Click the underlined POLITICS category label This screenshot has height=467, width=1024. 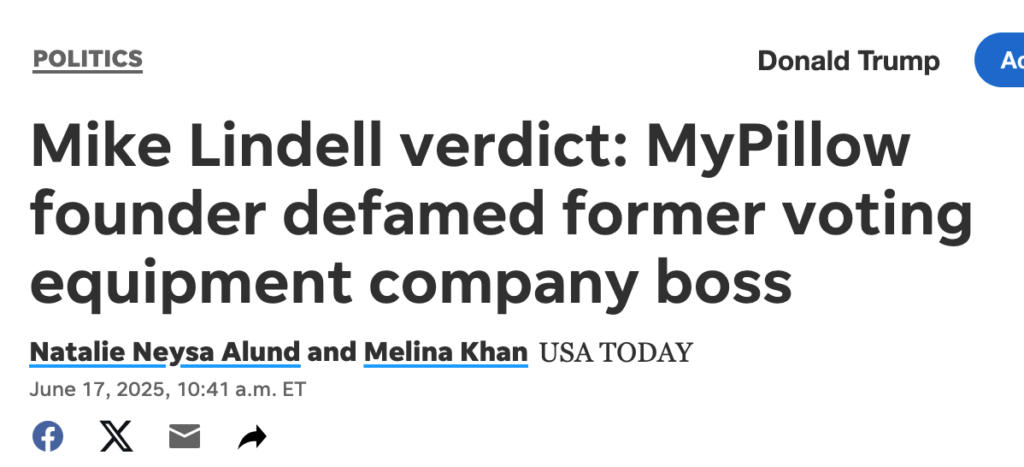point(88,59)
